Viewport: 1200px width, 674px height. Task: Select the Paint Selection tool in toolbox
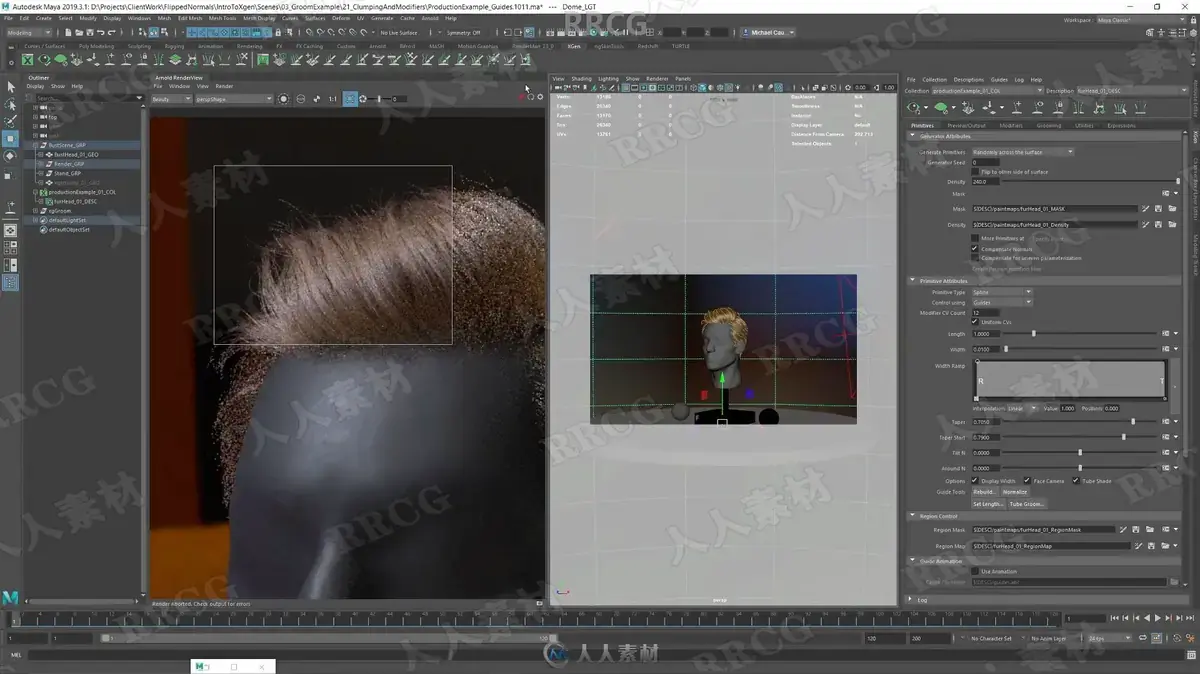(x=11, y=121)
